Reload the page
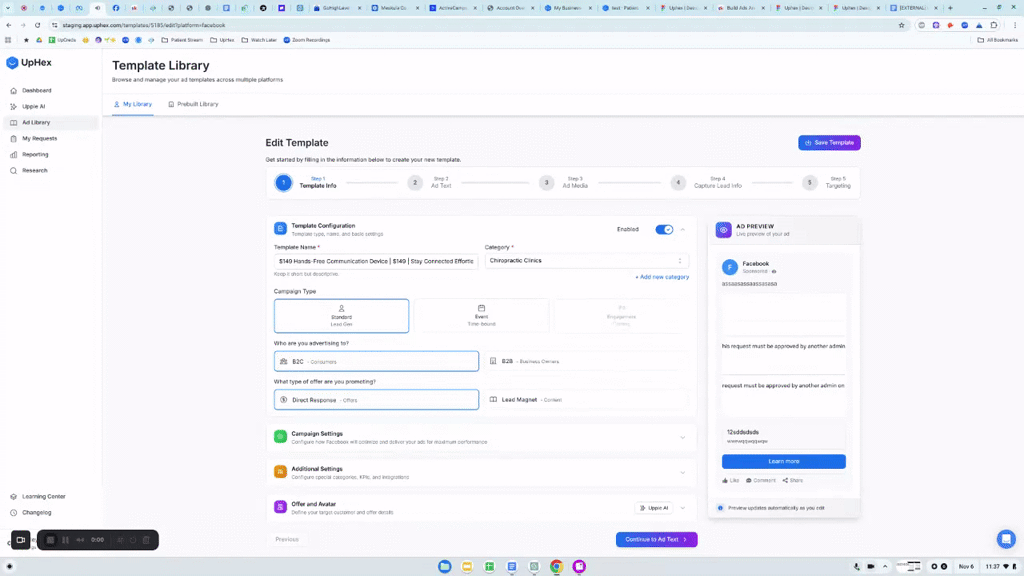The width and height of the screenshot is (1024, 576). coord(37,25)
